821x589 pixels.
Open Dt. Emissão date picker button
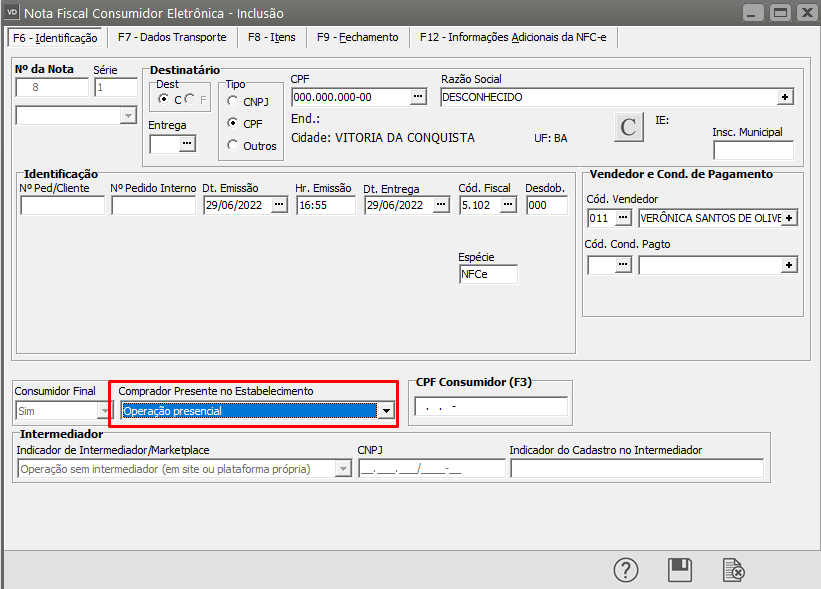tap(279, 205)
